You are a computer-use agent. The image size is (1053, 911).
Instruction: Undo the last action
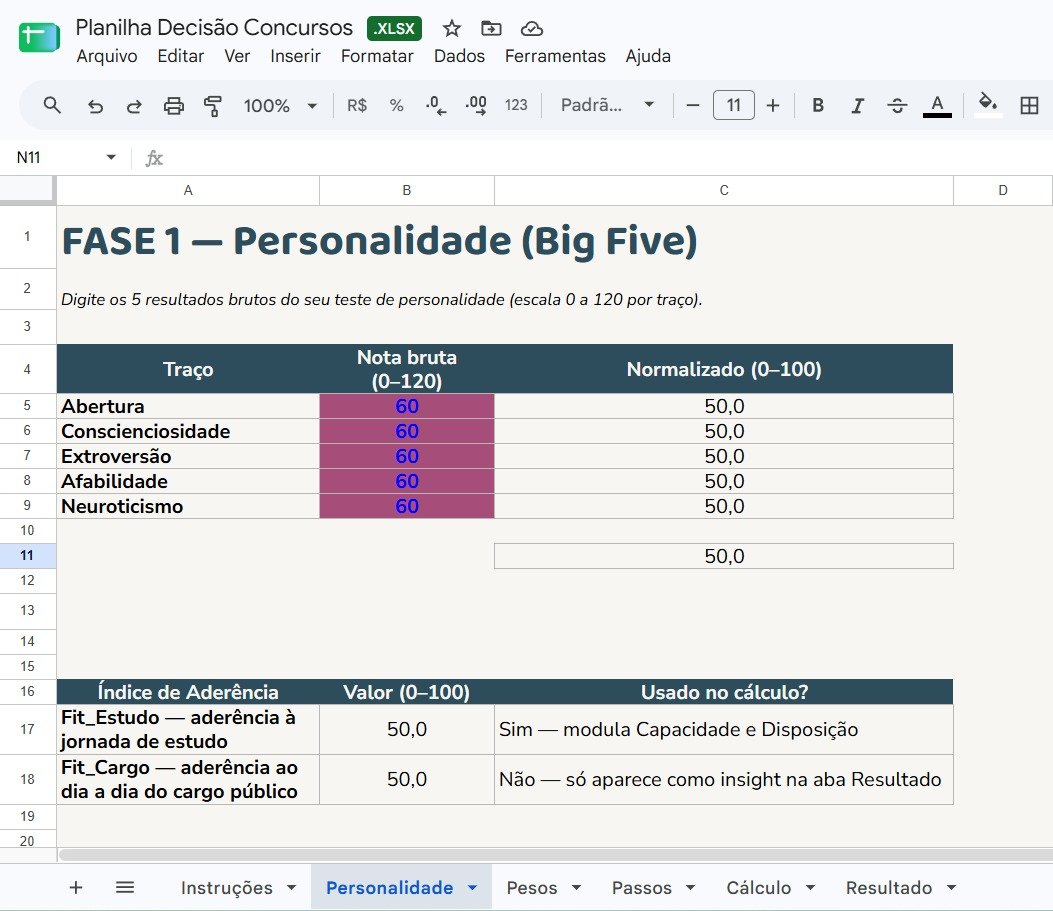[95, 105]
